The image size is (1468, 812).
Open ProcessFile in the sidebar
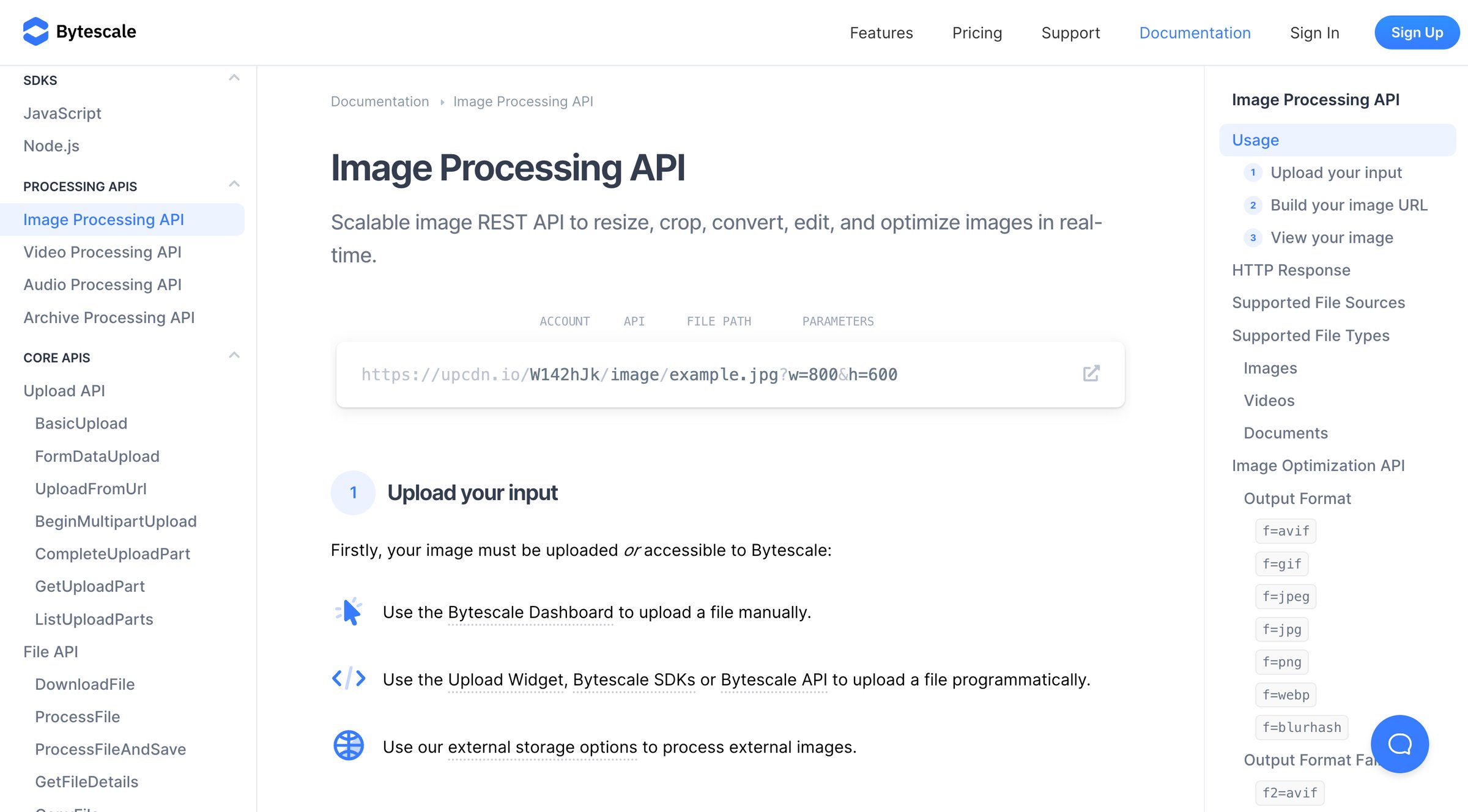(x=77, y=717)
